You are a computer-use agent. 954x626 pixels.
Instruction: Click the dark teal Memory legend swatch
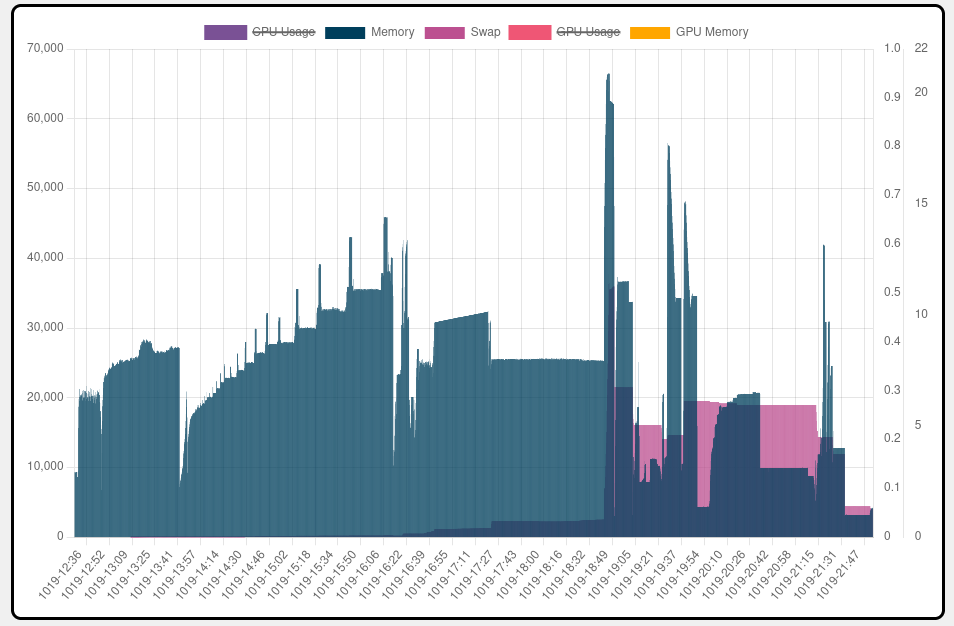pyautogui.click(x=346, y=32)
